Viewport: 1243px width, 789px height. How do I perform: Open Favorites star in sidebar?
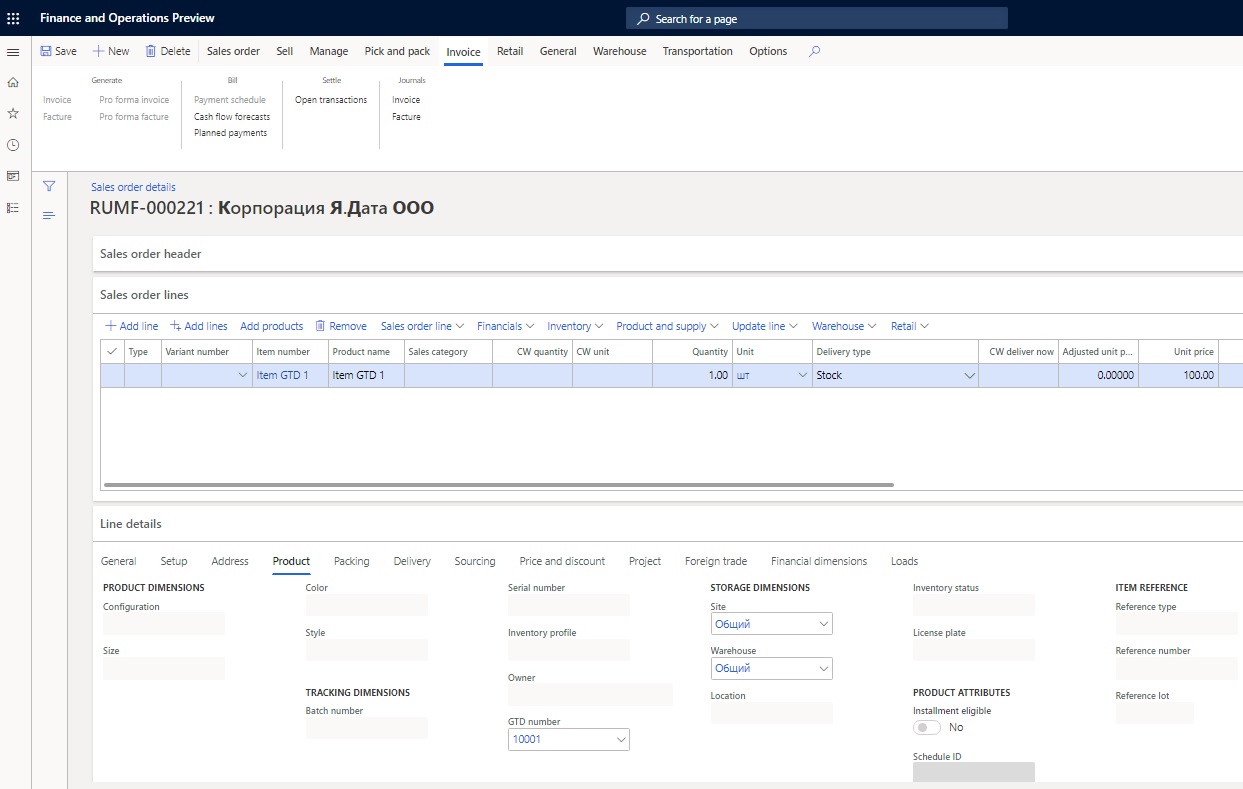13,113
